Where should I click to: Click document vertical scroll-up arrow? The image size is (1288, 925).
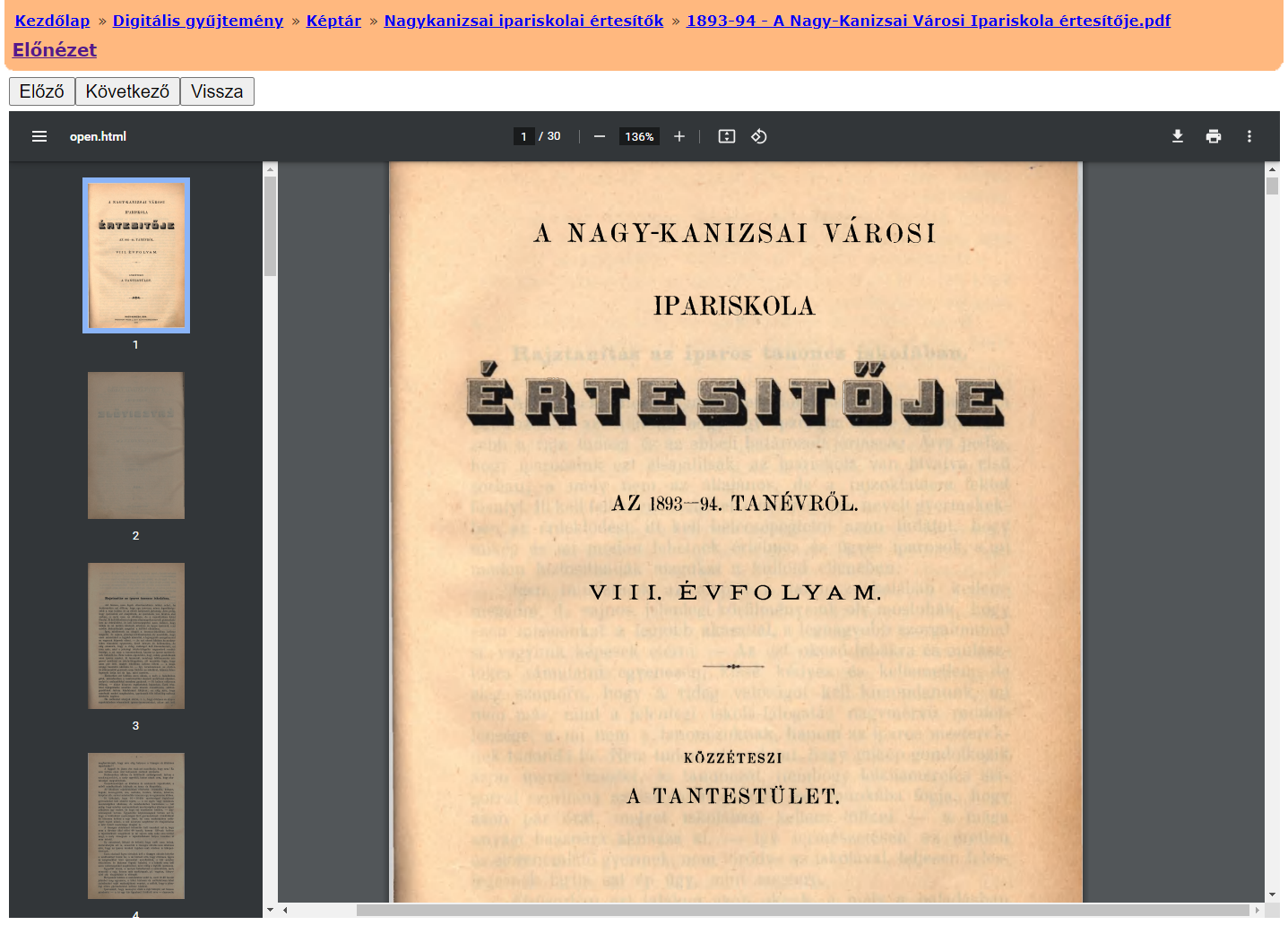pyautogui.click(x=1272, y=169)
